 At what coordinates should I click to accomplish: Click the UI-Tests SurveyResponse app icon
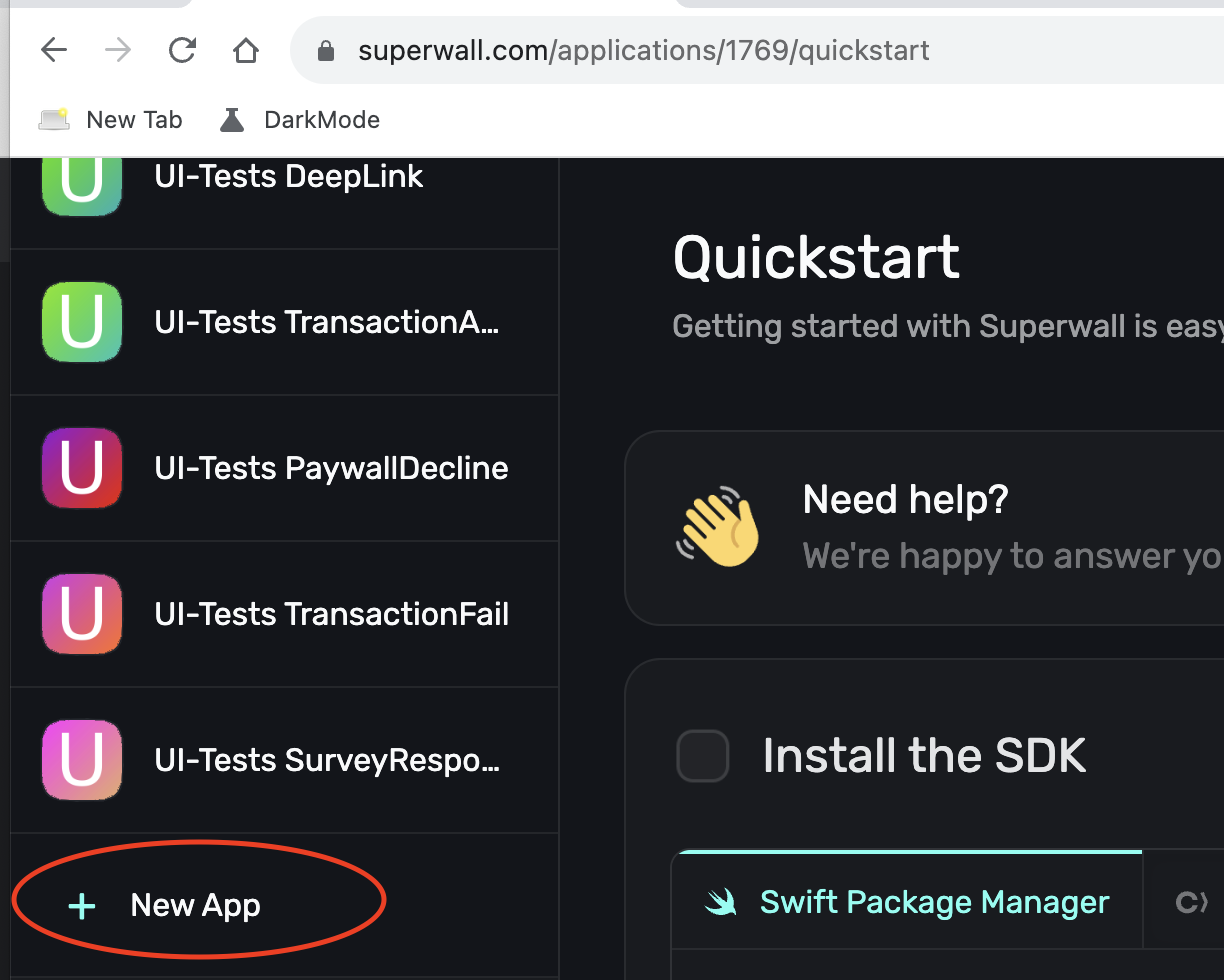tap(82, 760)
